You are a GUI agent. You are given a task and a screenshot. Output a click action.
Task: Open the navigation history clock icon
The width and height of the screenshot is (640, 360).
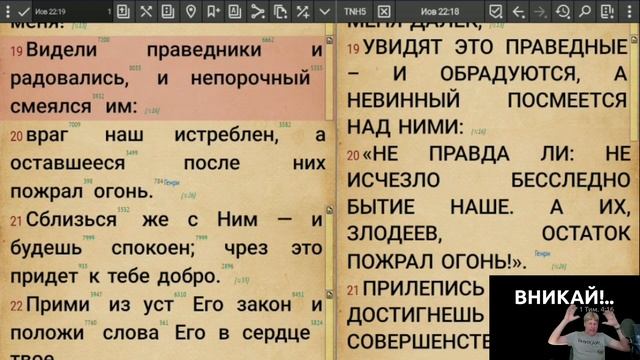[562, 11]
